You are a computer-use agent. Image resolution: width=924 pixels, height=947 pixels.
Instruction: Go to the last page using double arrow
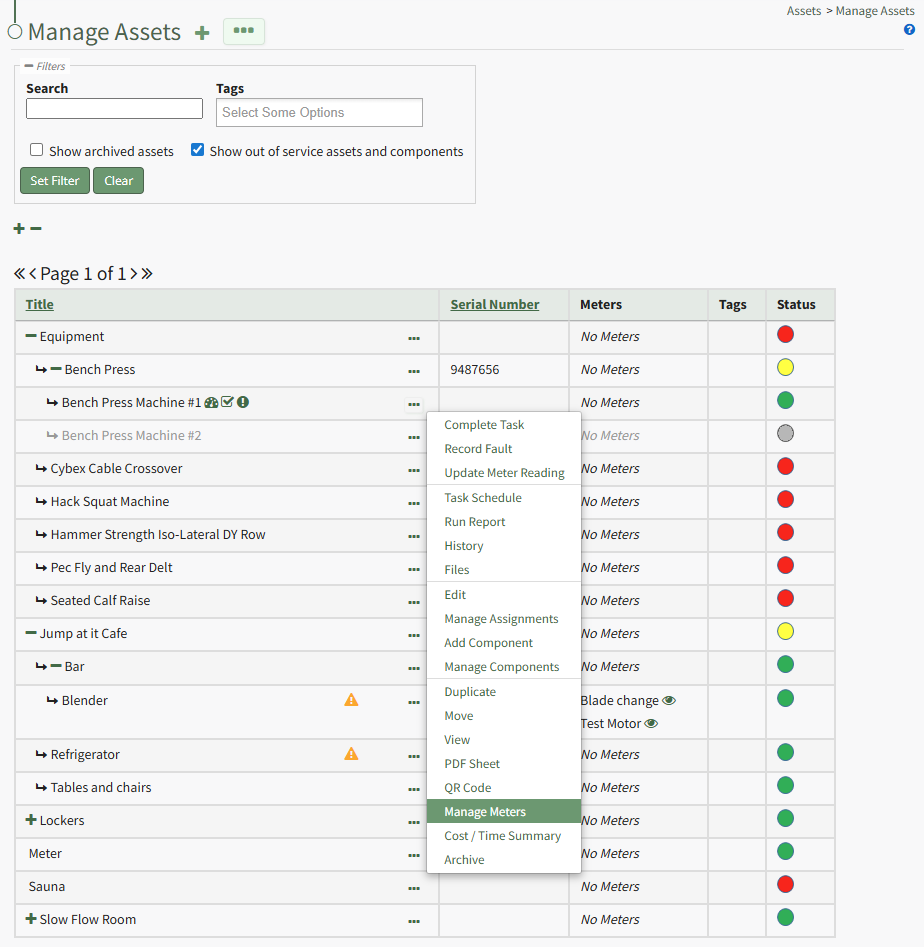pyautogui.click(x=147, y=273)
